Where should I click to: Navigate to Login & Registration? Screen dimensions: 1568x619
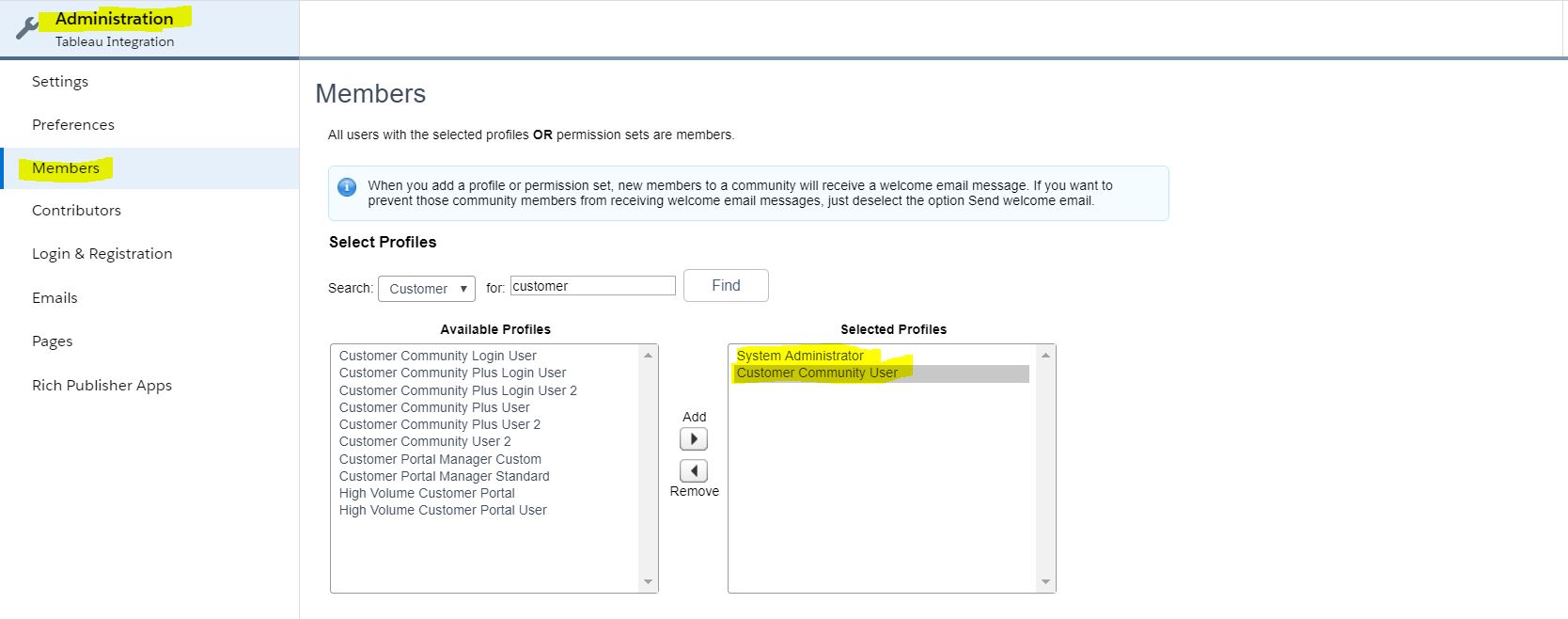tap(102, 254)
